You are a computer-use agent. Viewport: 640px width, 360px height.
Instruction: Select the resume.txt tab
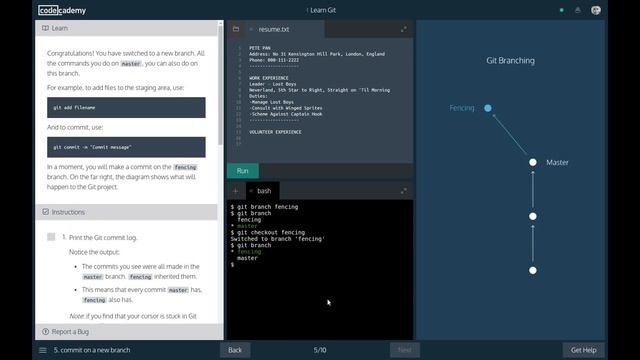point(273,29)
